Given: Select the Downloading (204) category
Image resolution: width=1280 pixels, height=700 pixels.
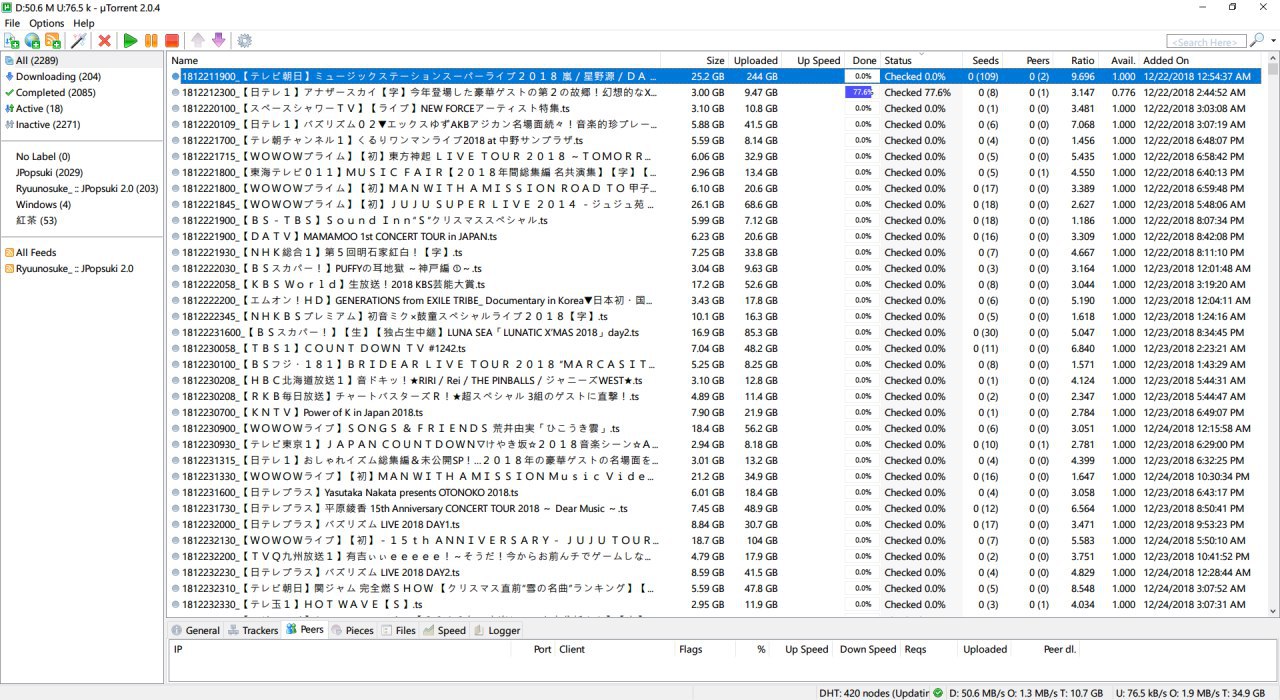Looking at the screenshot, I should click(x=82, y=77).
